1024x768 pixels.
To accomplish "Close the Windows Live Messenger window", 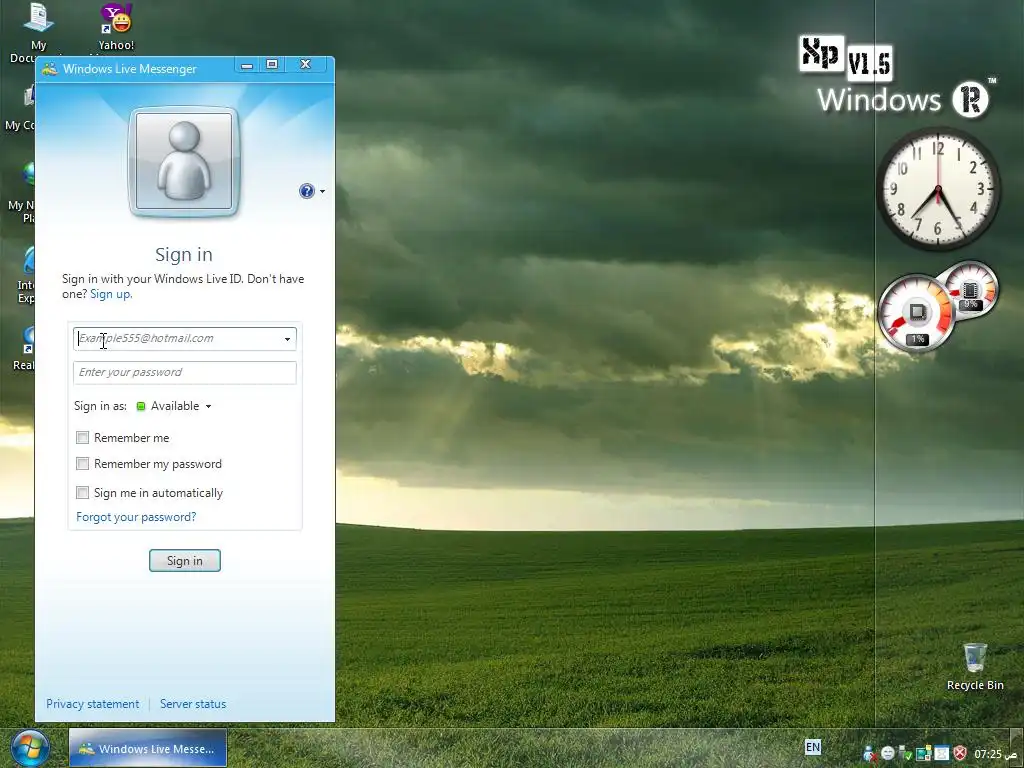I will pos(305,64).
